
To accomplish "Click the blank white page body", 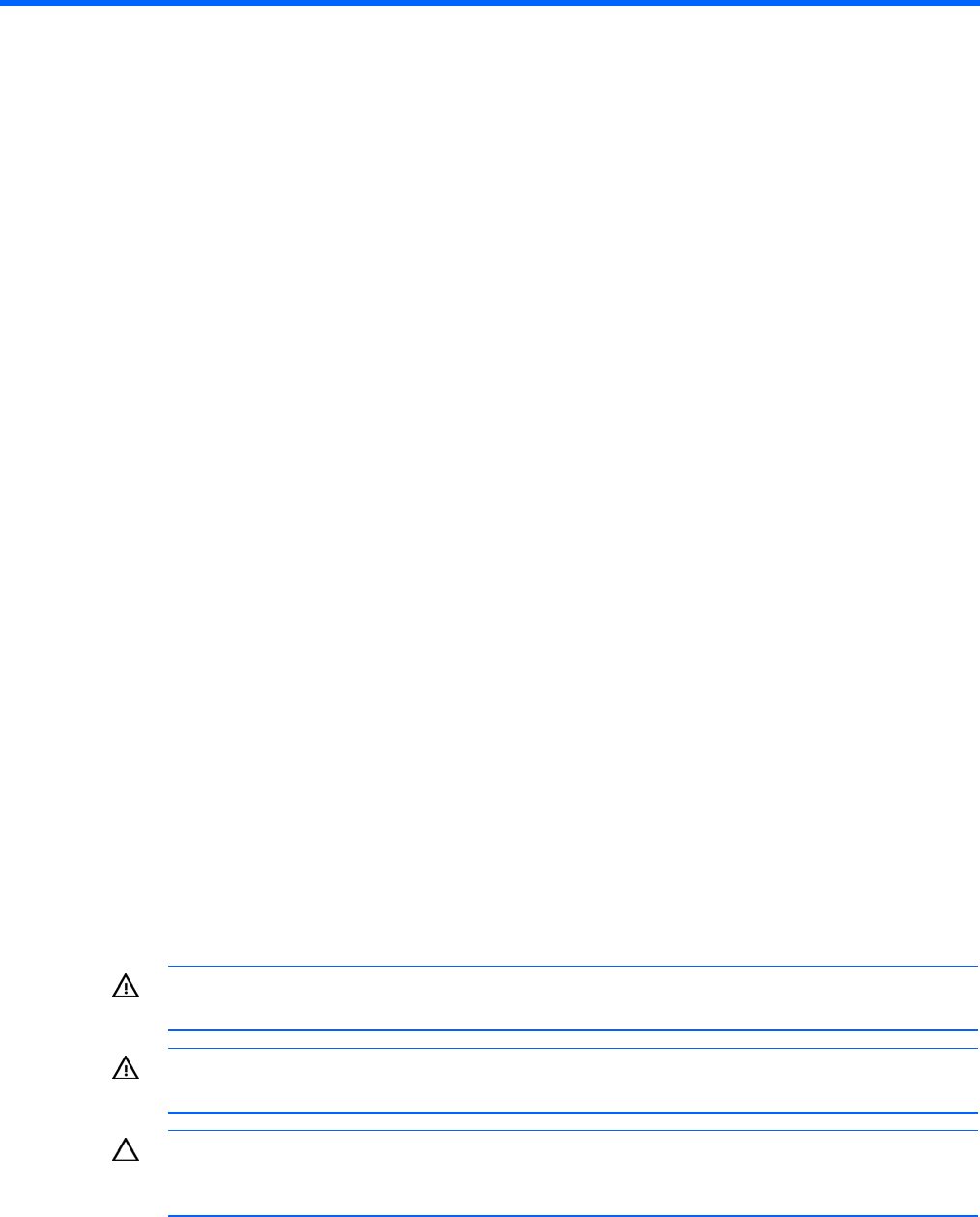I will [490, 483].
